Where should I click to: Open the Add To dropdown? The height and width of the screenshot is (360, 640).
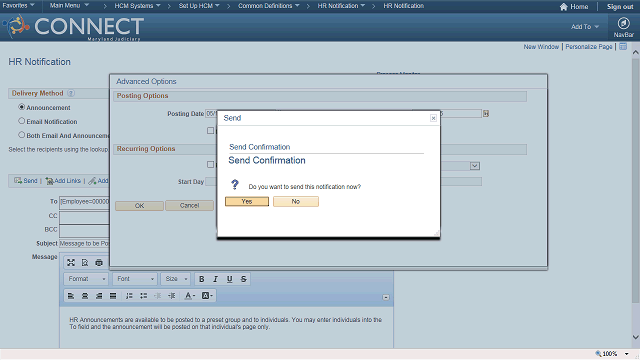pyautogui.click(x=584, y=27)
